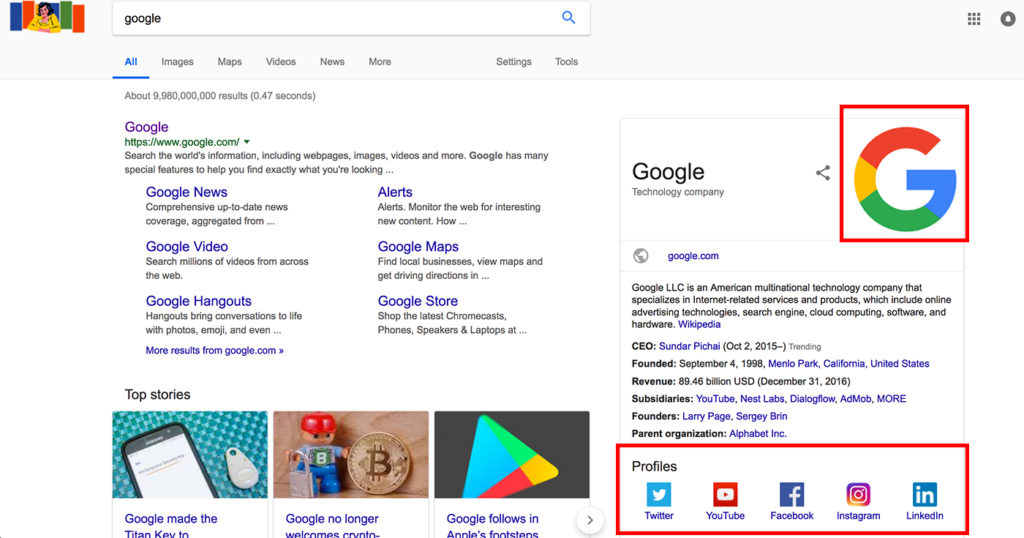1024x538 pixels.
Task: Open the Alerts sitelink
Action: coord(394,192)
